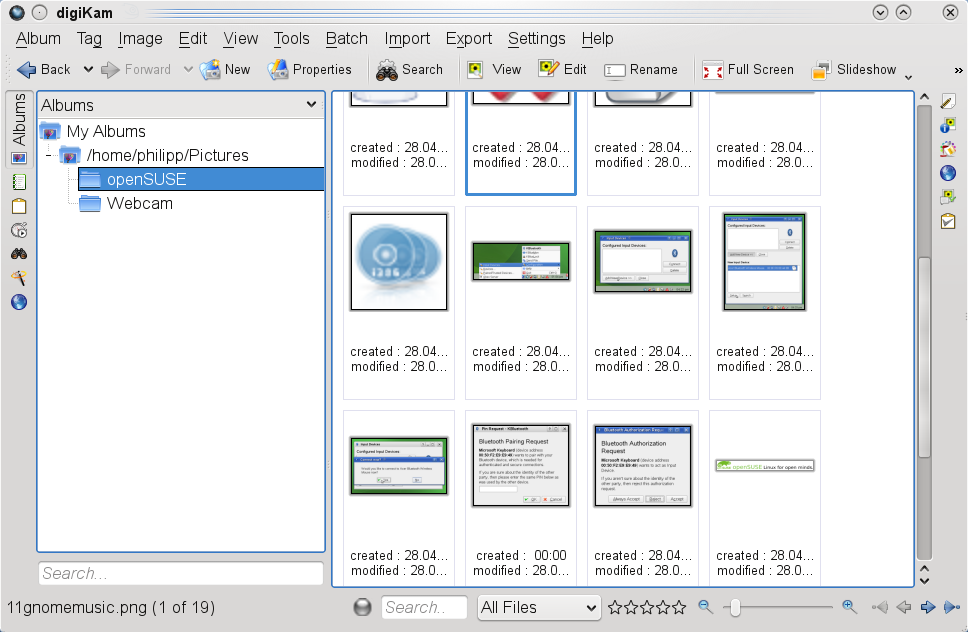Open the All Files filter dropdown
Image resolution: width=968 pixels, height=632 pixels.
[538, 607]
